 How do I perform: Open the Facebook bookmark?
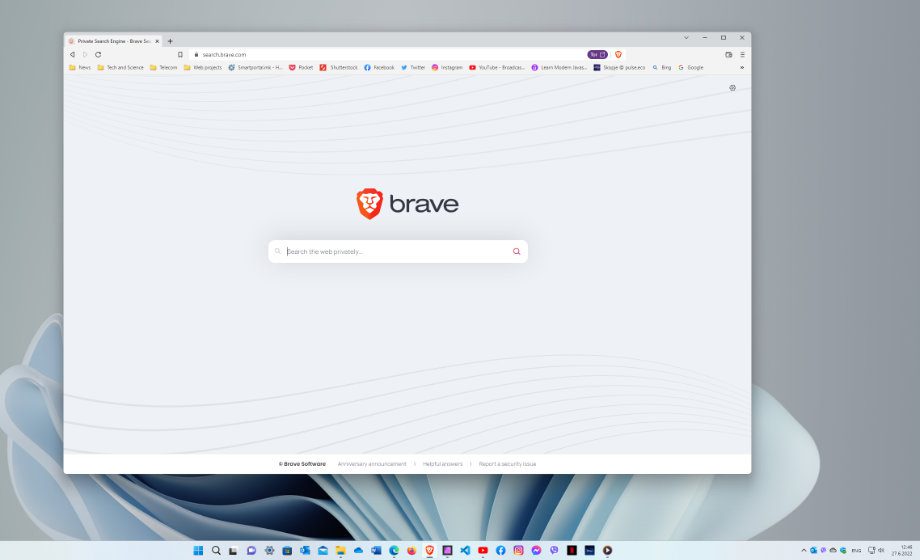click(379, 68)
